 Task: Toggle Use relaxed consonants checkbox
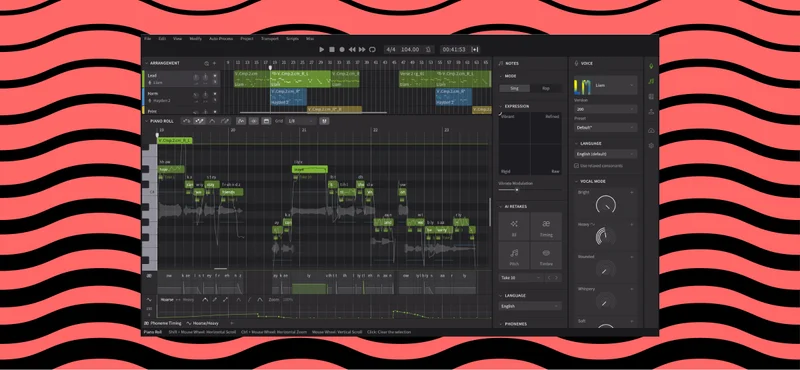coord(577,166)
